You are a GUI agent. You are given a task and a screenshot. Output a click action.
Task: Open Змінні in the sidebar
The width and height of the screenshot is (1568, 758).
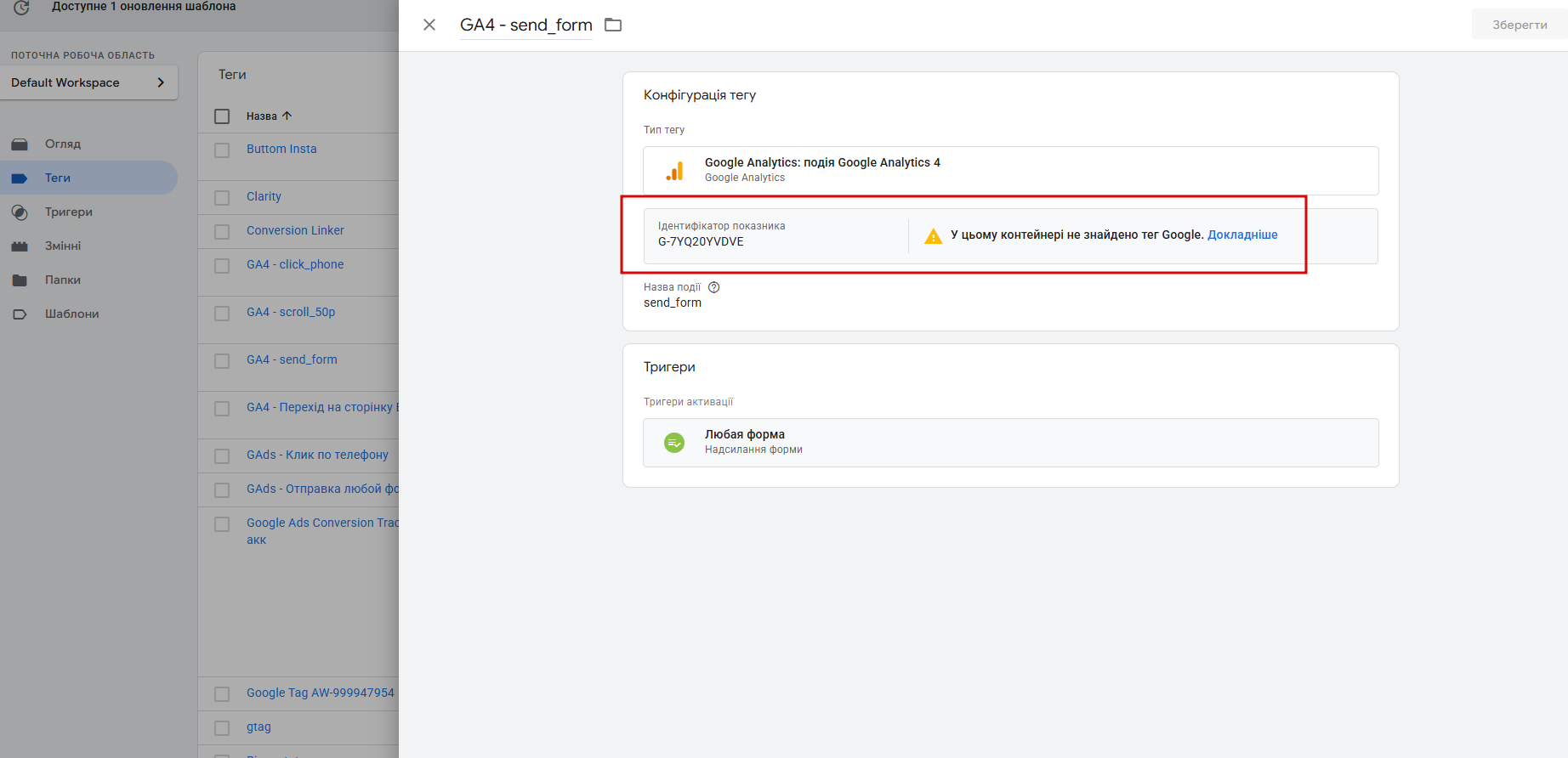click(63, 246)
